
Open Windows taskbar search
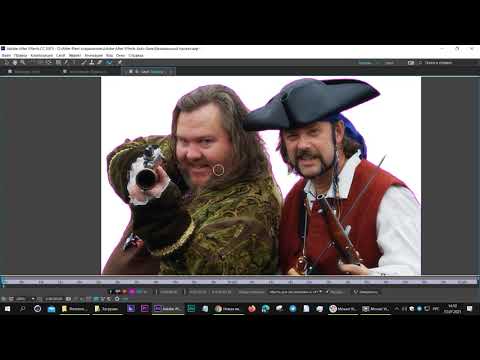pos(23,309)
